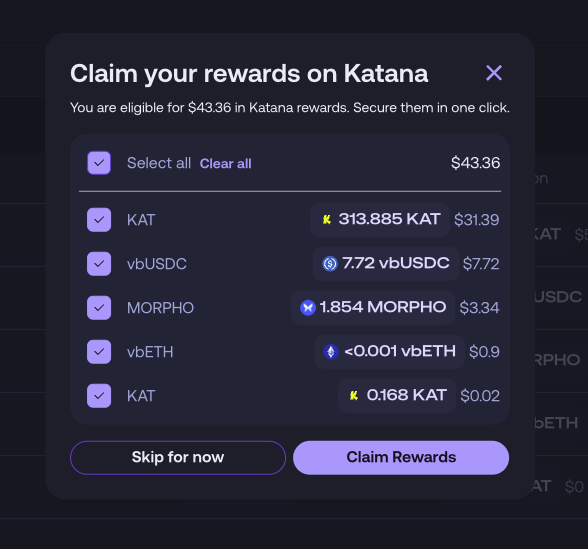
Task: Uncheck the MORPHO reward checkbox
Action: point(99,308)
